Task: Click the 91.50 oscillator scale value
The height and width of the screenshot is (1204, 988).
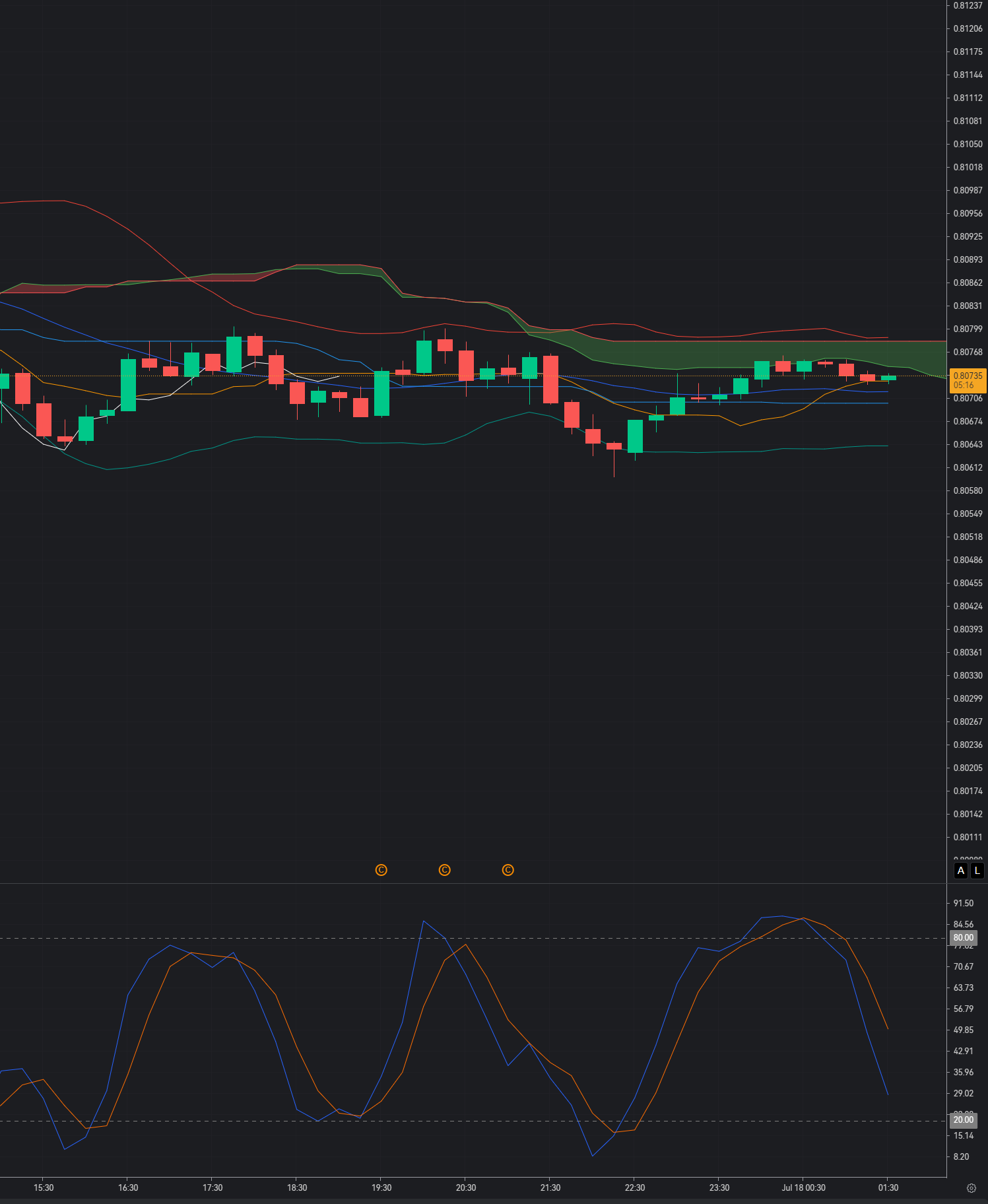Action: pyautogui.click(x=964, y=903)
